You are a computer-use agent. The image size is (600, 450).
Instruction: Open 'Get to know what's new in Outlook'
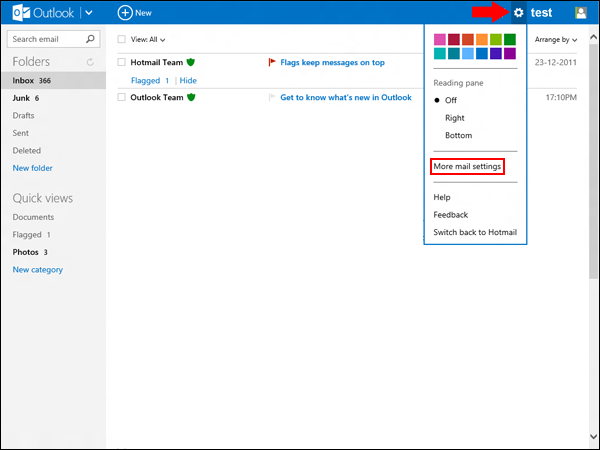346,97
